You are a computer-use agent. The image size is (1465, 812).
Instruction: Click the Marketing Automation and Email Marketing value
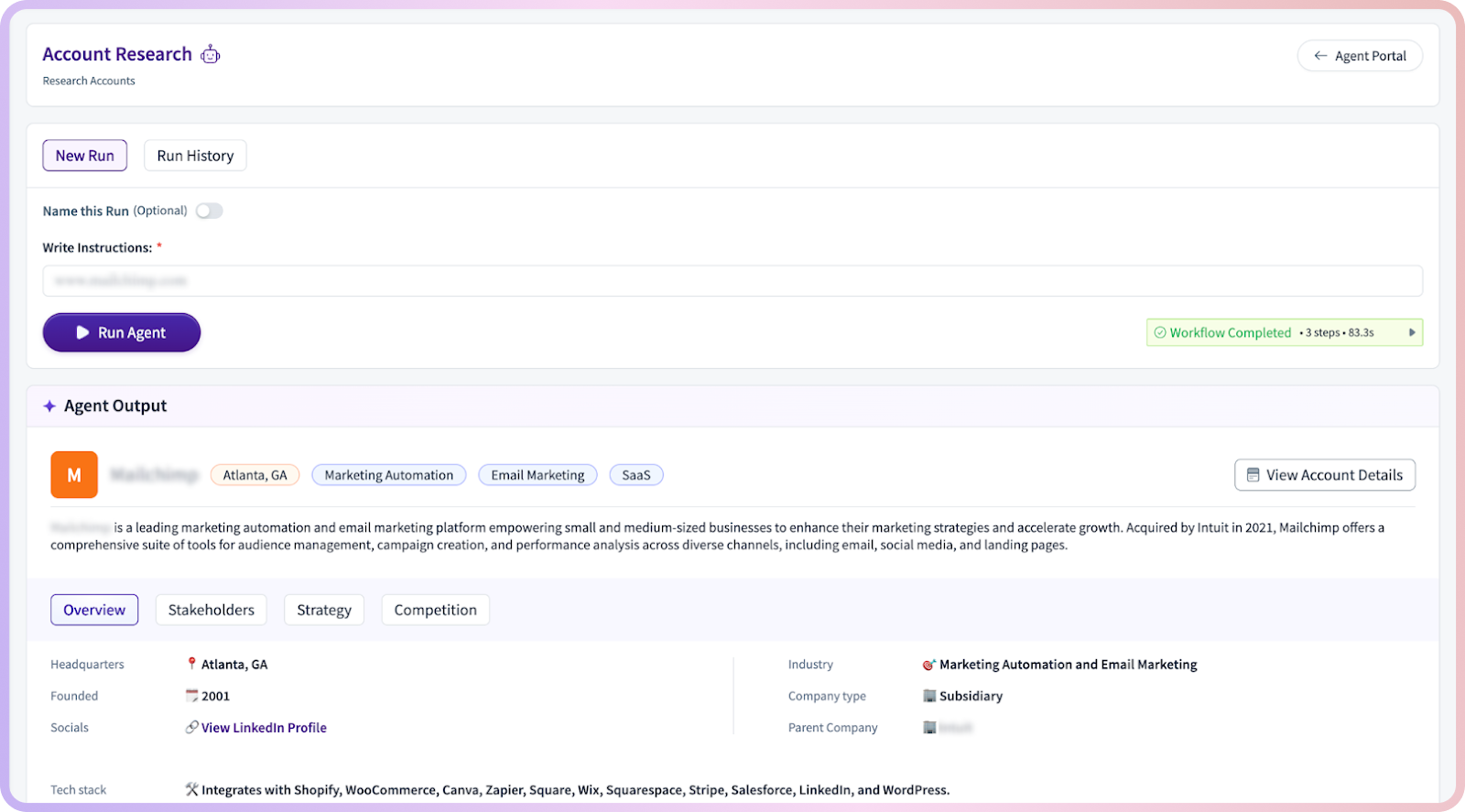click(1069, 665)
